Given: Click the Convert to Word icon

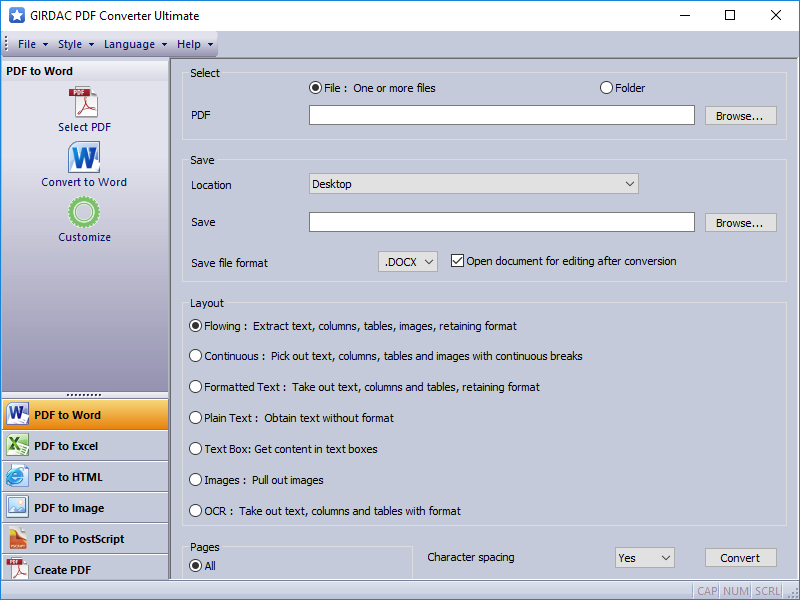Looking at the screenshot, I should 84,157.
